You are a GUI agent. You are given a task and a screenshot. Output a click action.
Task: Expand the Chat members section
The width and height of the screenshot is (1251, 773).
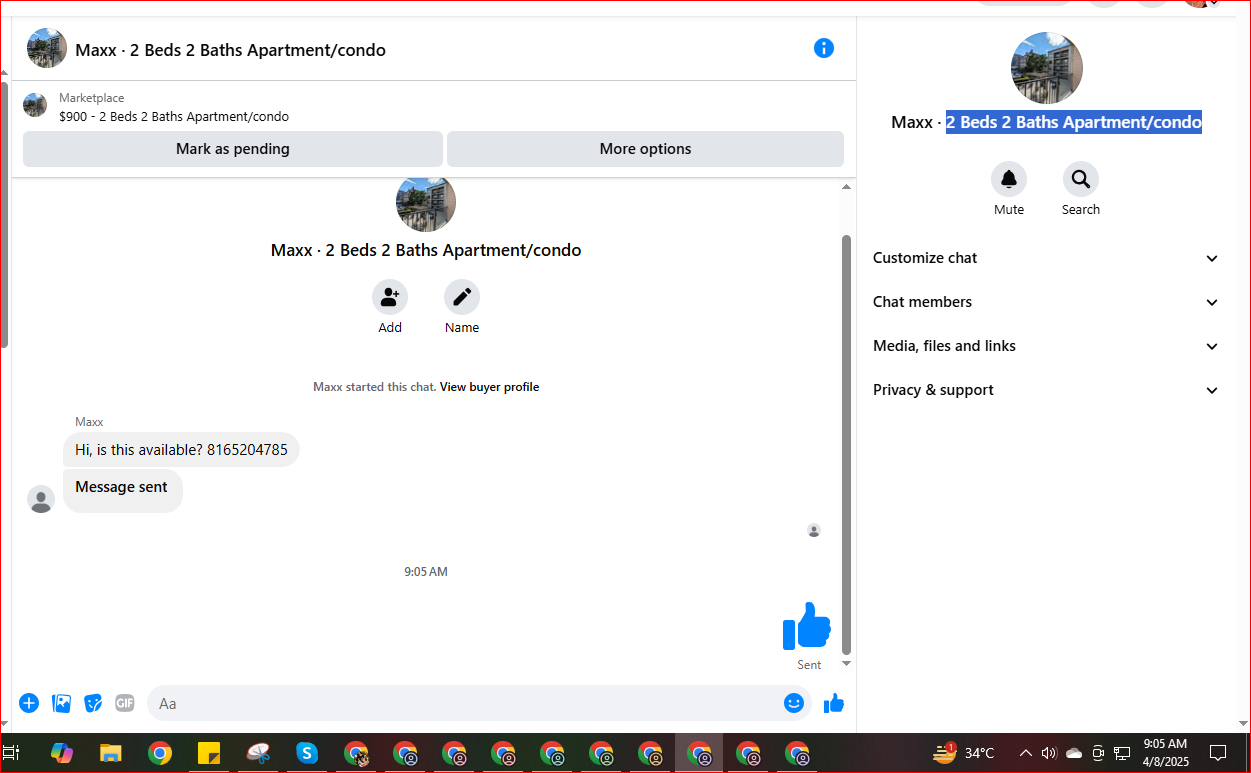click(x=1047, y=302)
